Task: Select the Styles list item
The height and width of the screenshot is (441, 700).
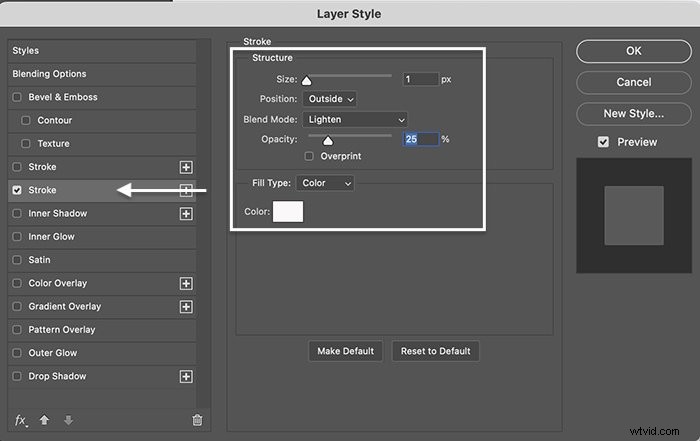Action: (x=102, y=50)
